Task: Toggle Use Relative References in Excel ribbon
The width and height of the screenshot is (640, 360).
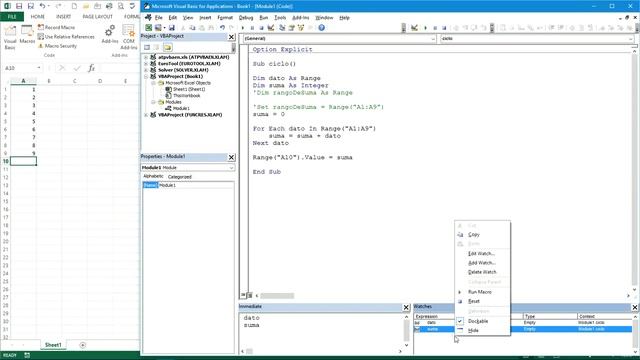Action: (x=66, y=37)
